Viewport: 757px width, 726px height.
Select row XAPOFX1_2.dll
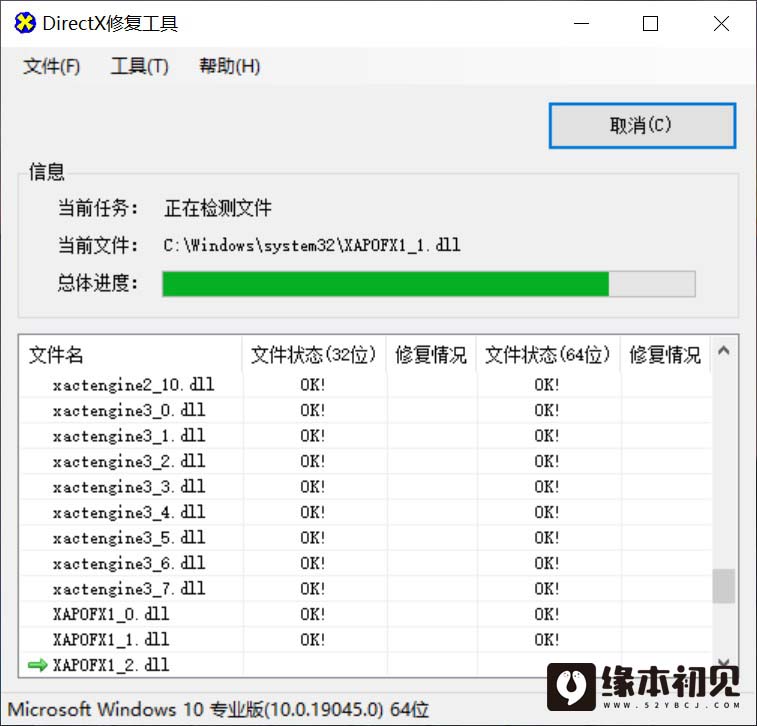(365, 665)
